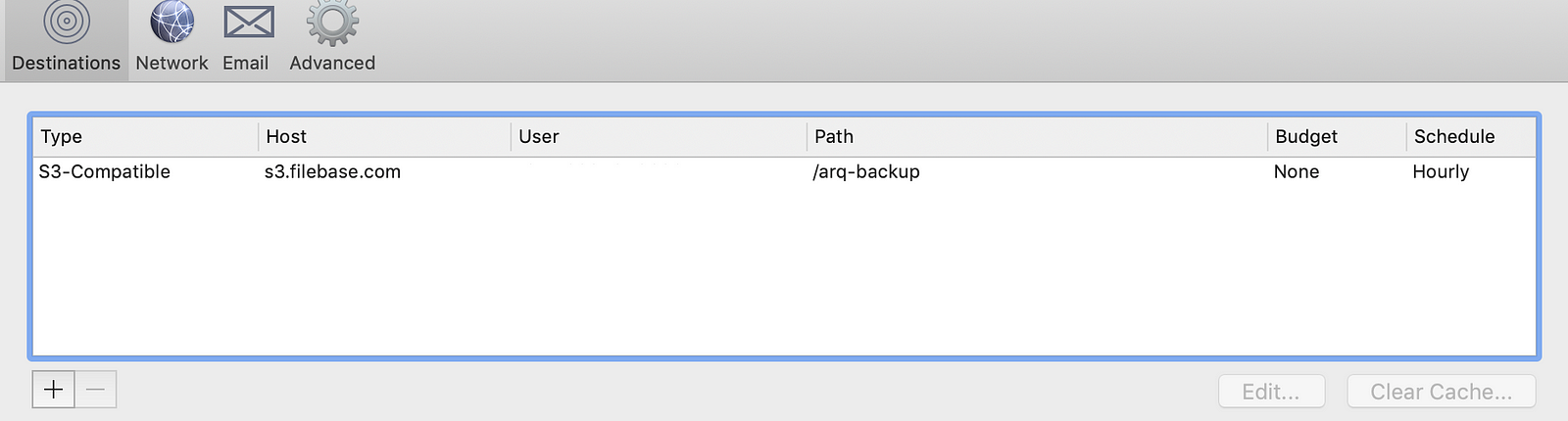Click the Edit... button
Image resolution: width=1568 pixels, height=421 pixels.
[1271, 392]
